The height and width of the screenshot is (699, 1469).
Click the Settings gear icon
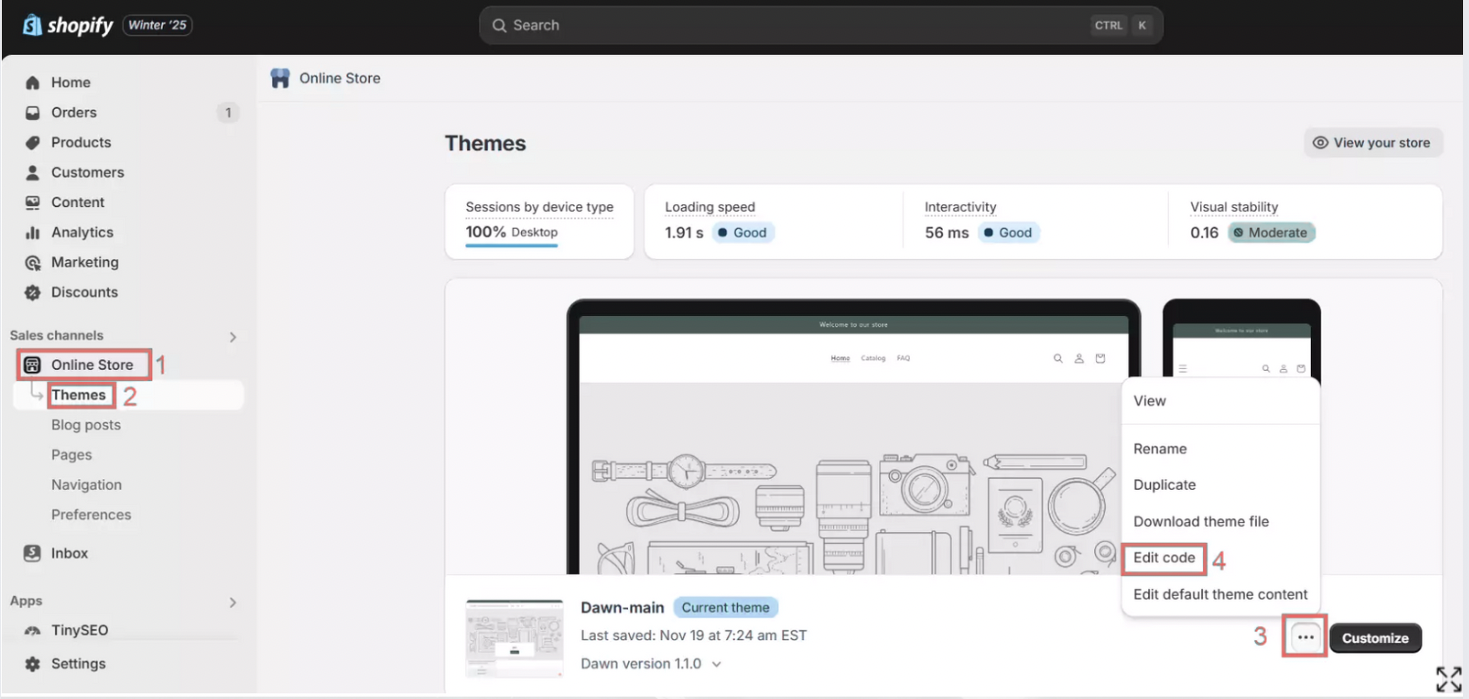(33, 663)
